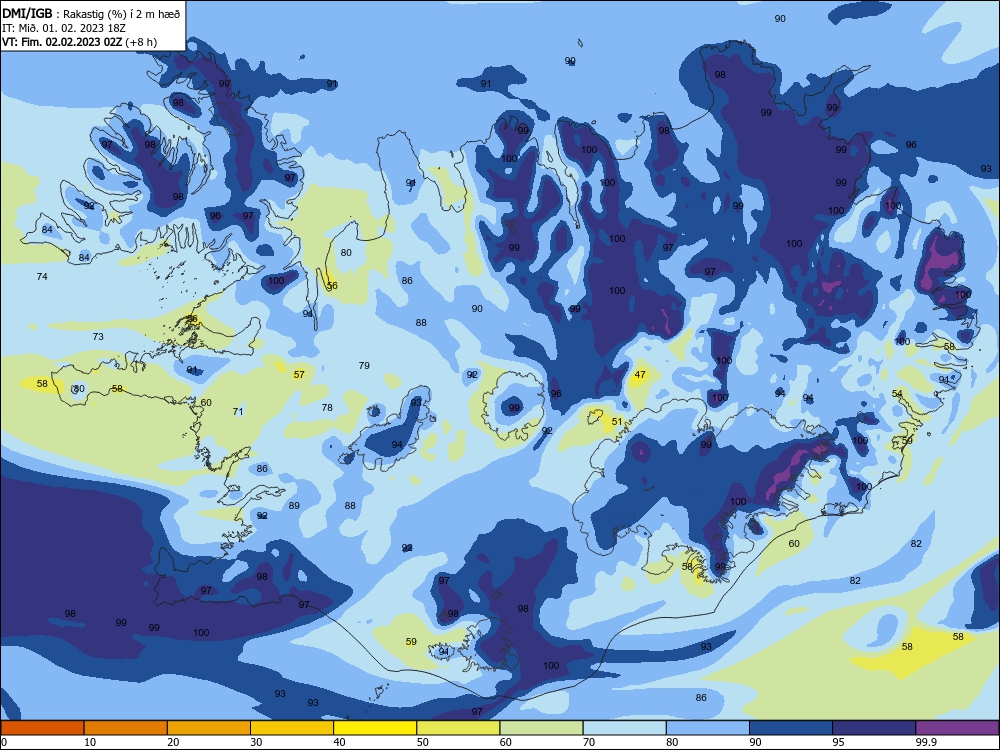The width and height of the screenshot is (1000, 750).
Task: Click the 80–90 light blue legend swatch
Action: click(708, 728)
